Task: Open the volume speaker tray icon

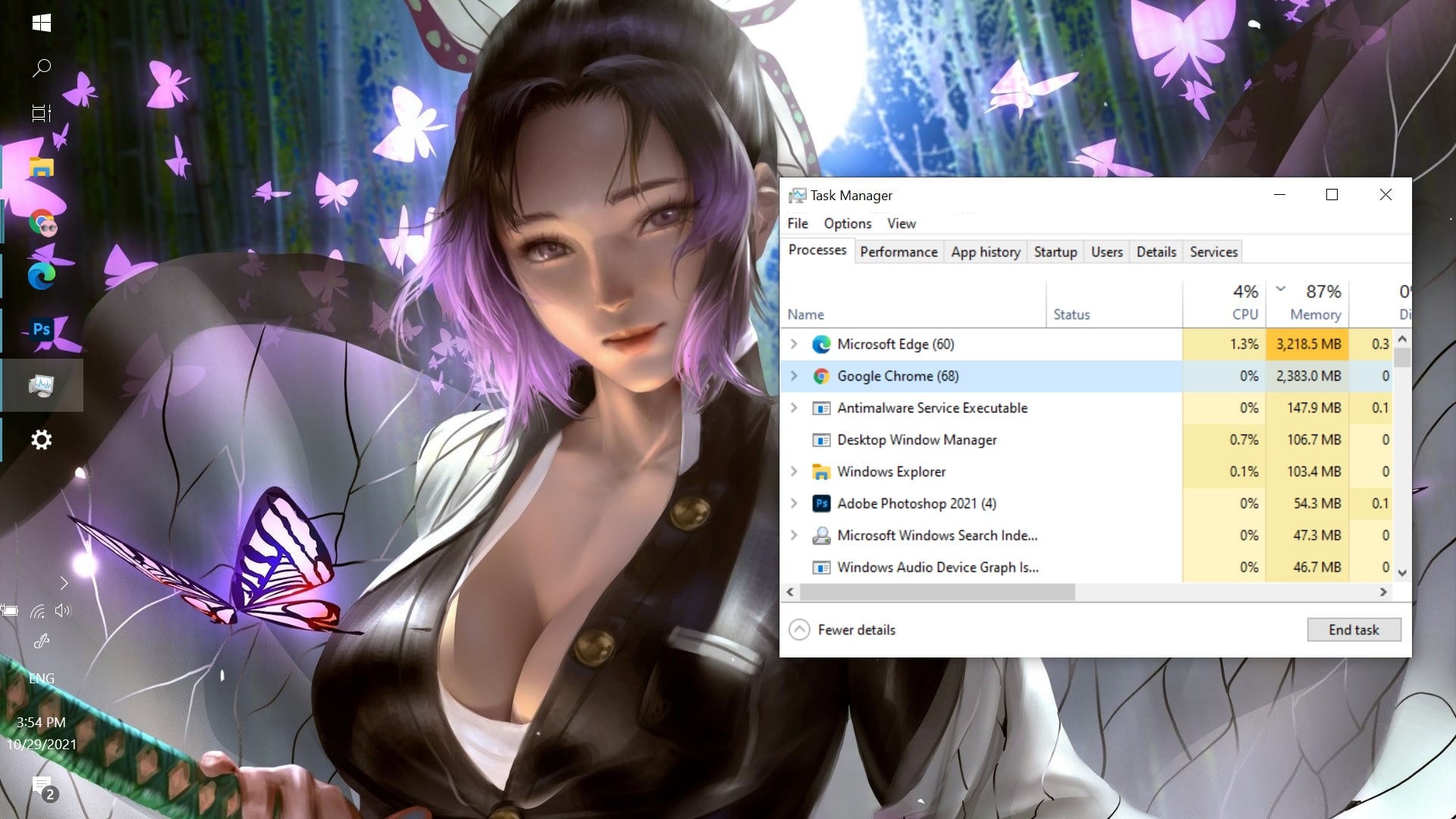Action: tap(63, 610)
